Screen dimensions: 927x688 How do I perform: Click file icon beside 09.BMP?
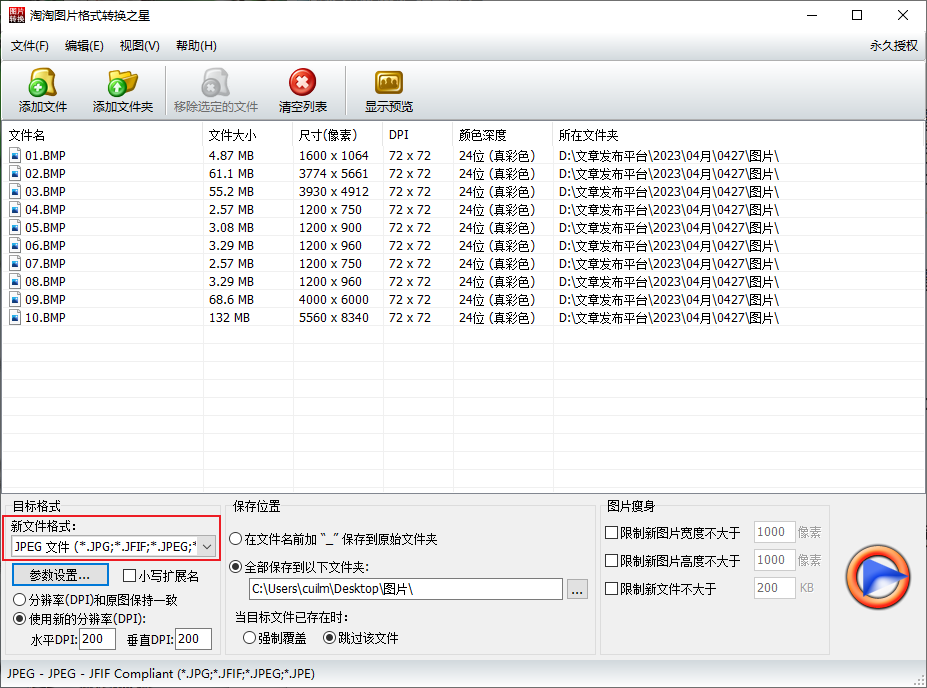(x=15, y=300)
